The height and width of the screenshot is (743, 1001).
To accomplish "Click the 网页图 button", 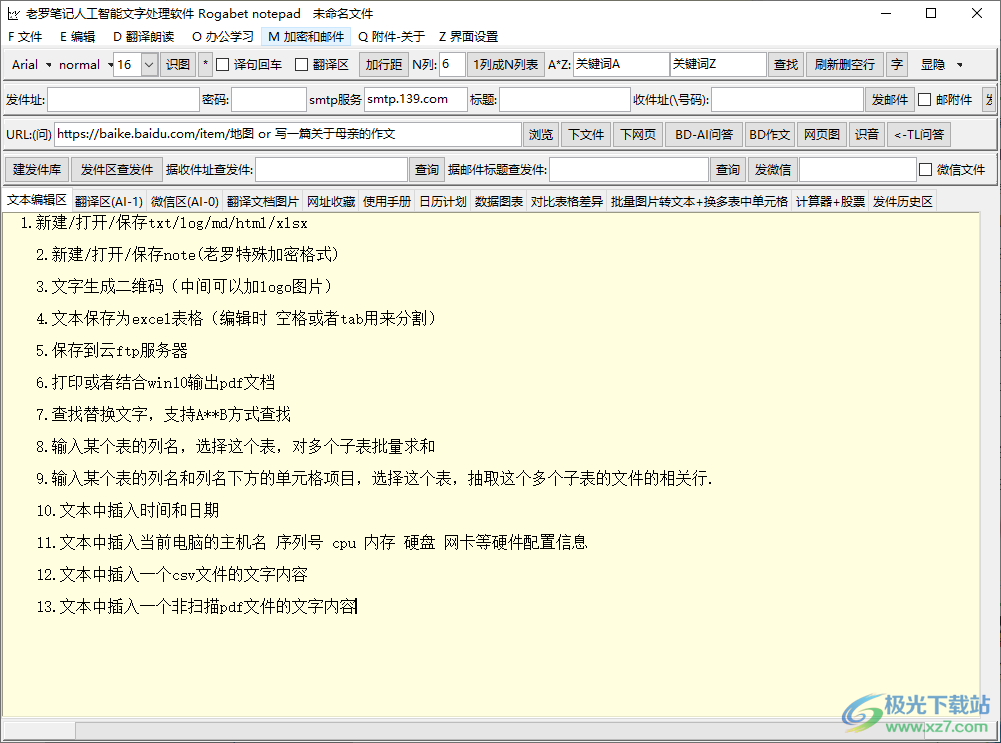I will coord(822,134).
